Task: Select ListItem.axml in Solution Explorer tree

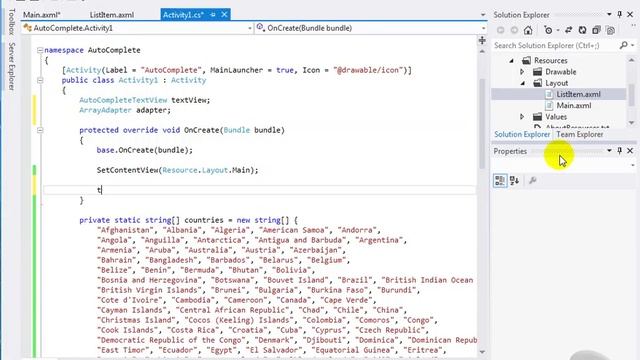Action: 578,94
